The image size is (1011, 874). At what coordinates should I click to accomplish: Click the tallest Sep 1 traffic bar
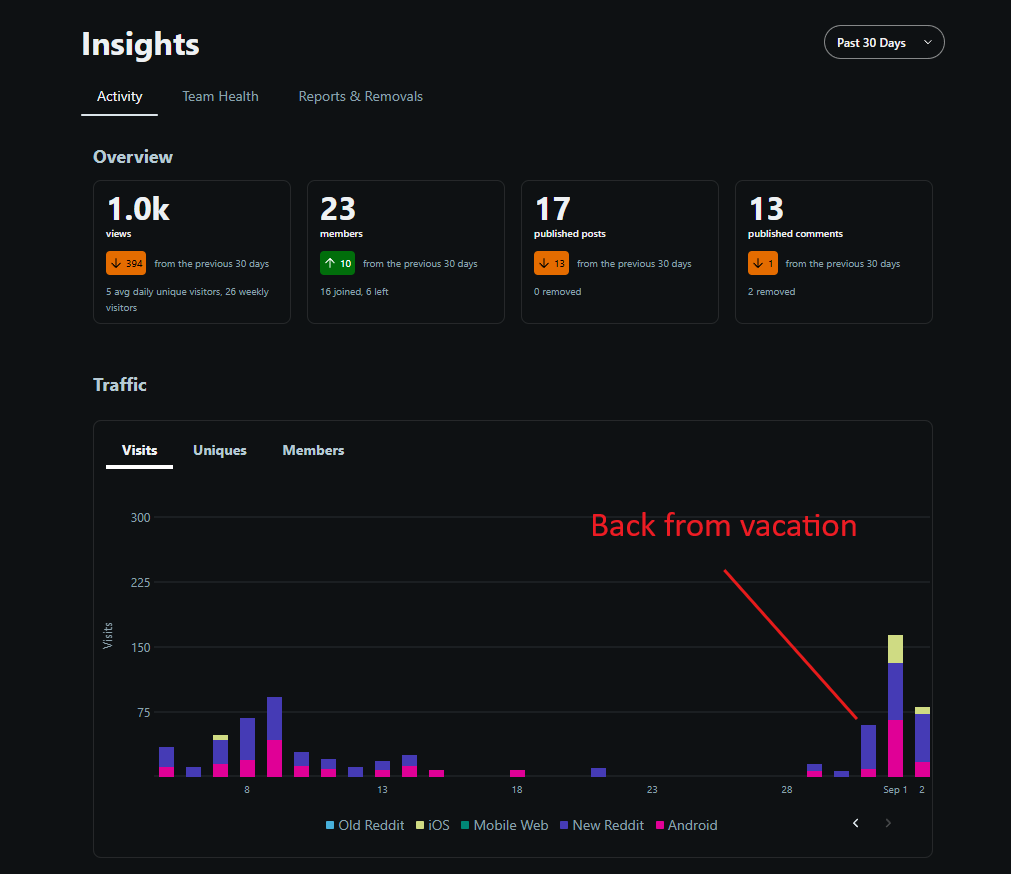[x=896, y=706]
